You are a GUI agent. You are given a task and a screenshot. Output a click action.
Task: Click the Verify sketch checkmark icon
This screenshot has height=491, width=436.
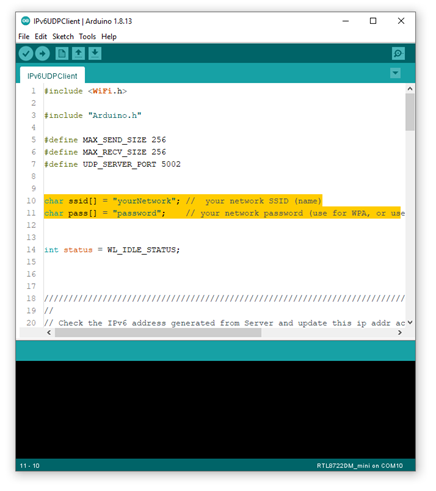pyautogui.click(x=26, y=53)
